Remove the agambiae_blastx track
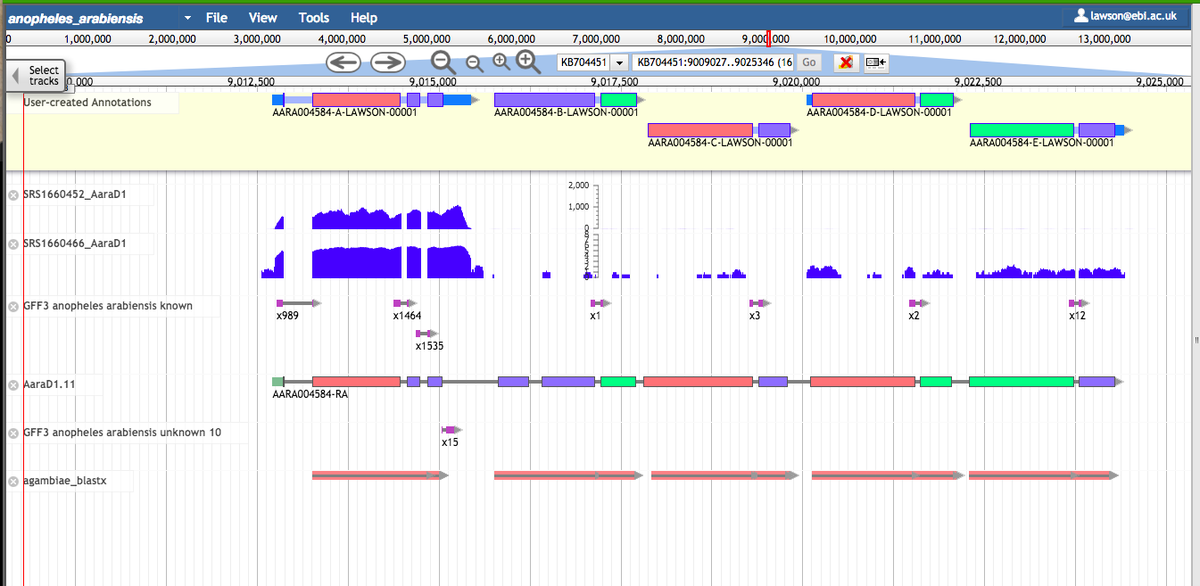This screenshot has width=1200, height=586. (x=11, y=480)
